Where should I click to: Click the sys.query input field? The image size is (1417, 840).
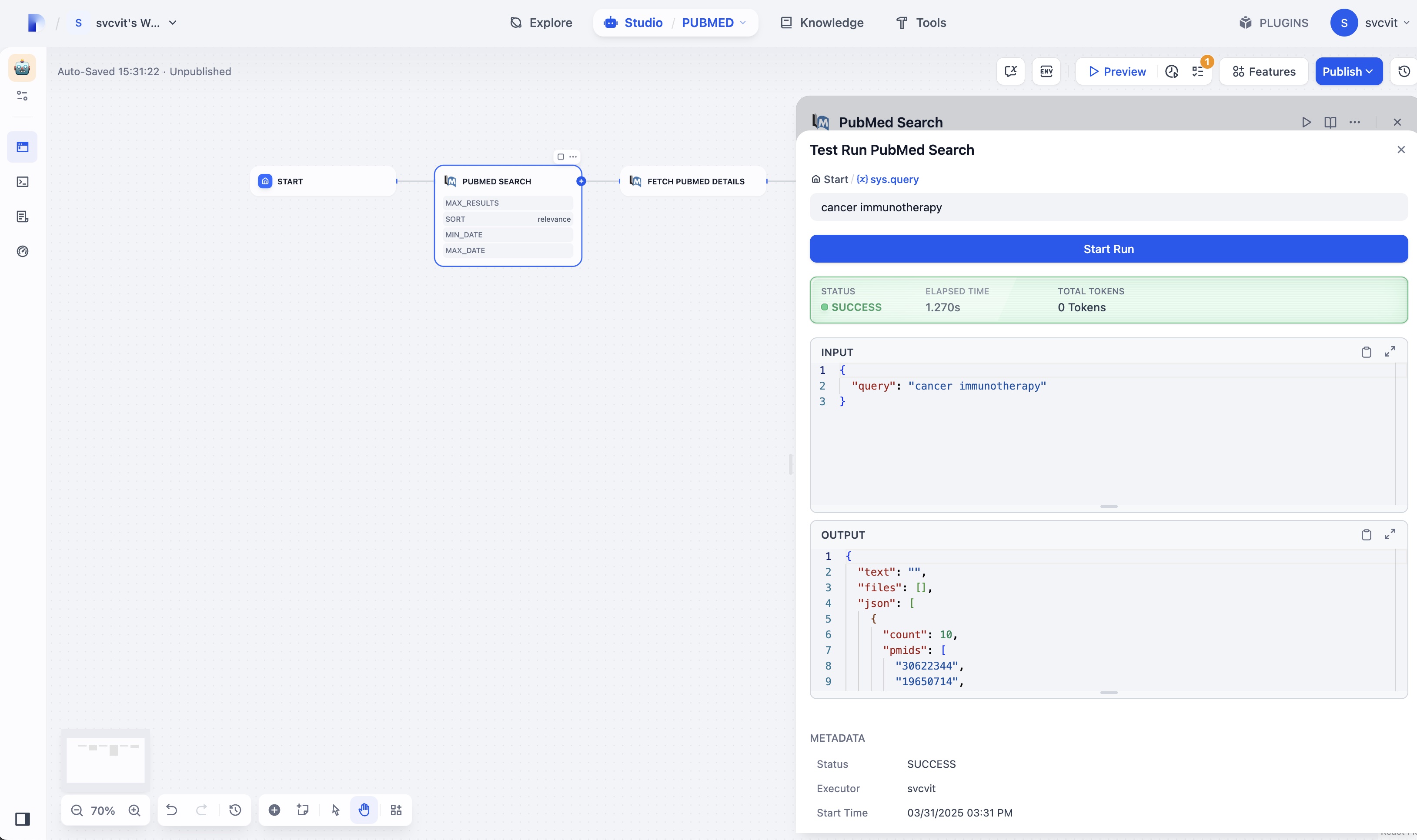click(x=1108, y=207)
